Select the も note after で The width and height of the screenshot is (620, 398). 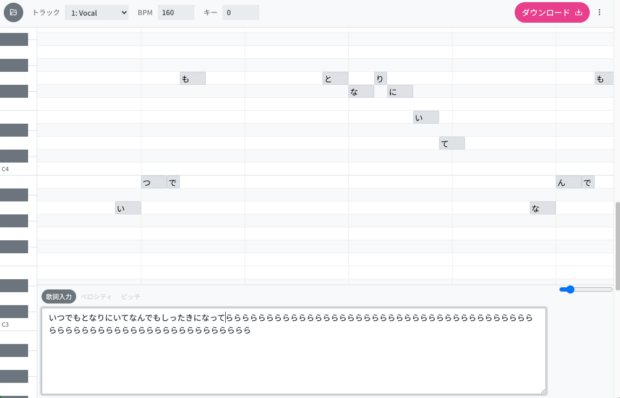(x=193, y=78)
